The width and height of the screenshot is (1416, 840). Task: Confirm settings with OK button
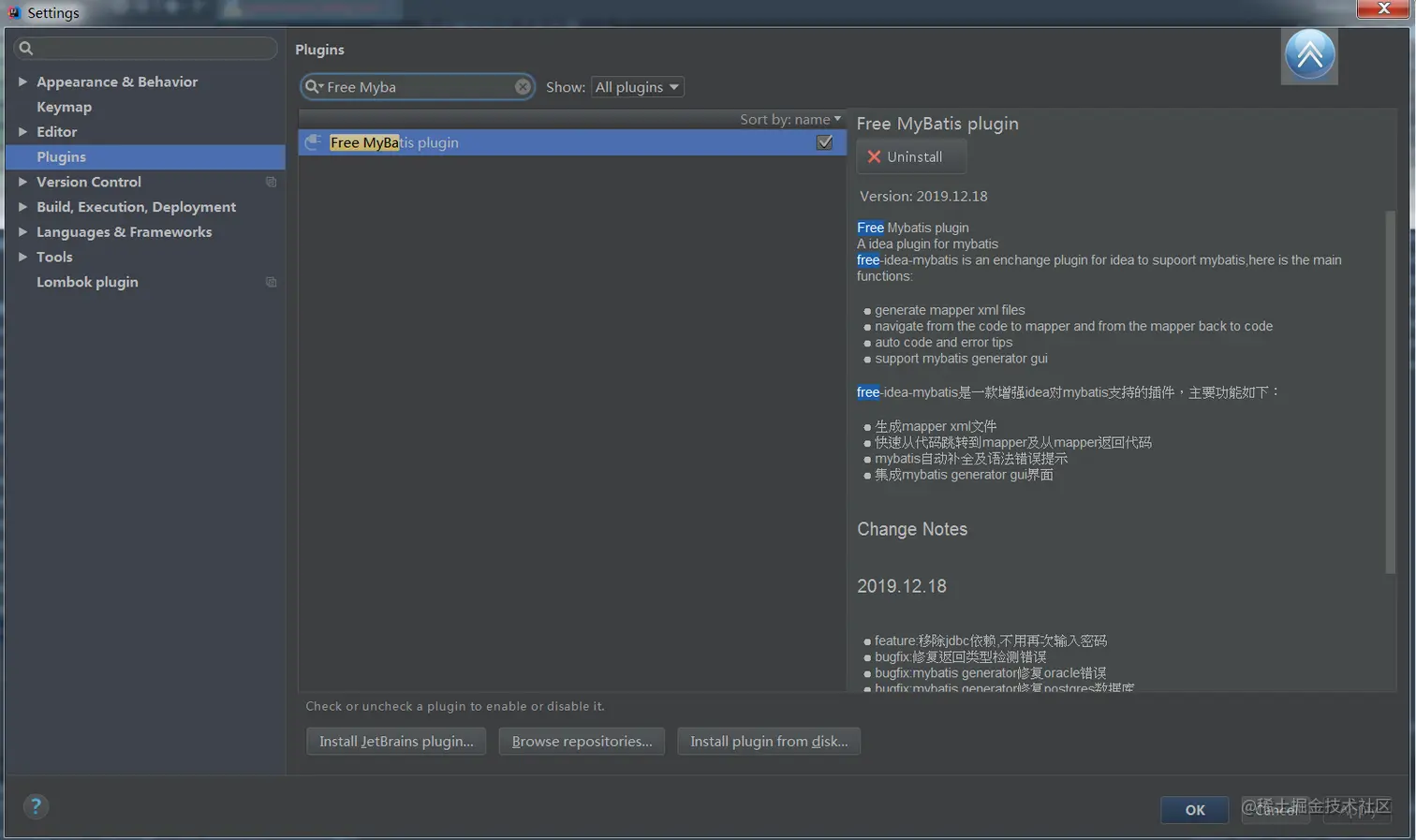pyautogui.click(x=1194, y=810)
